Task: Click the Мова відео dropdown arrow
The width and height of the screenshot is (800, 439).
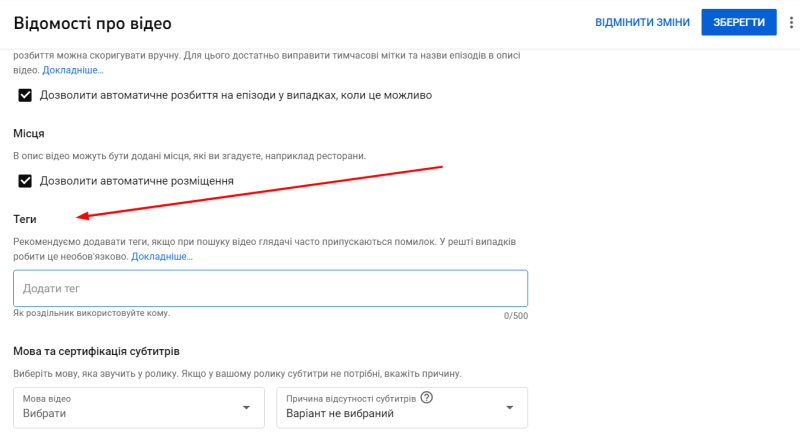Action: point(246,407)
